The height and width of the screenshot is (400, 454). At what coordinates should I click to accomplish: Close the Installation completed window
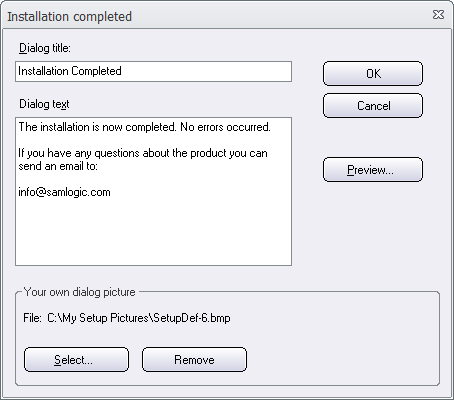point(438,15)
